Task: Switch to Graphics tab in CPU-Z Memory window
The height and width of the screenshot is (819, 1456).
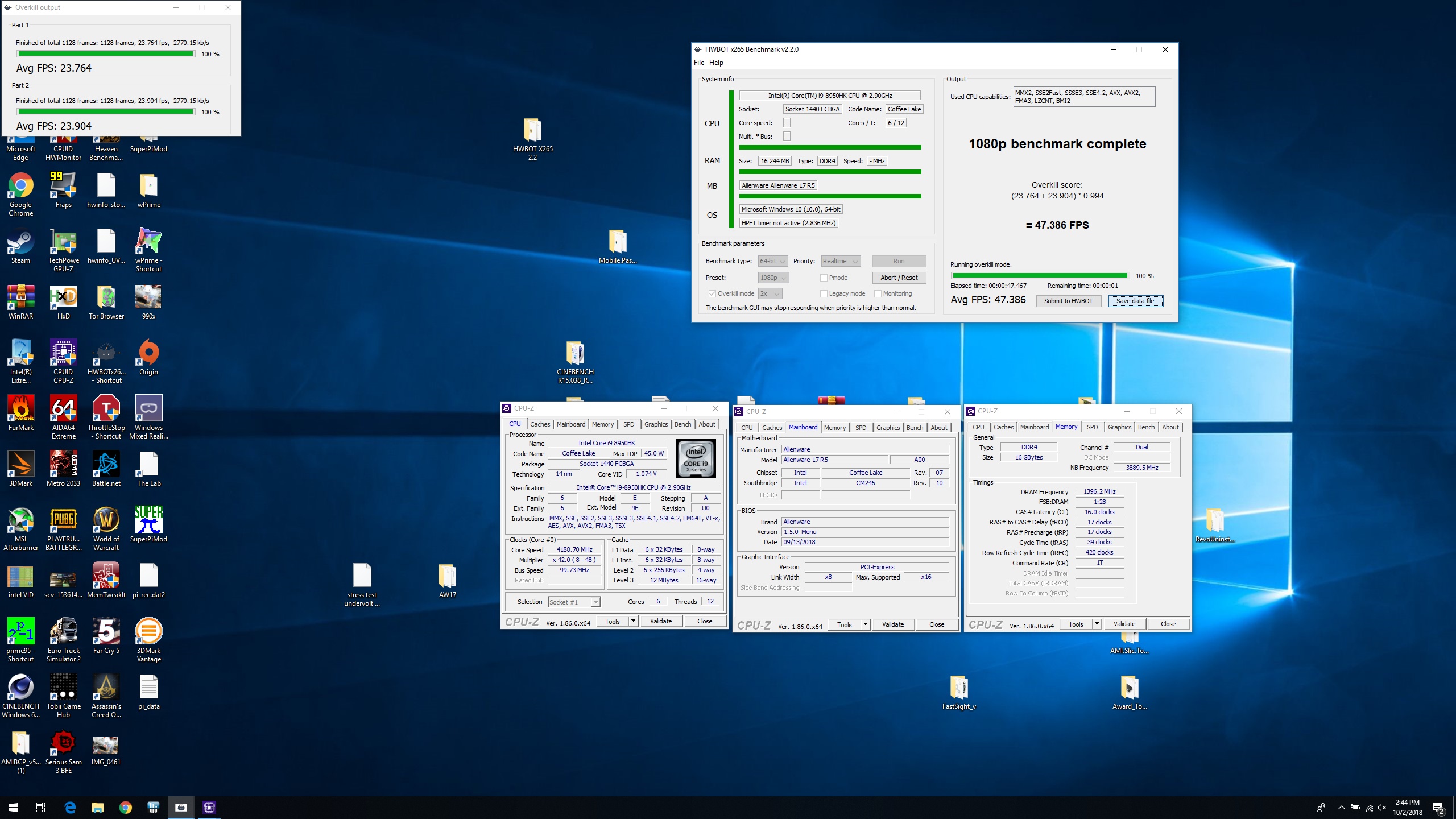Action: tap(1119, 427)
